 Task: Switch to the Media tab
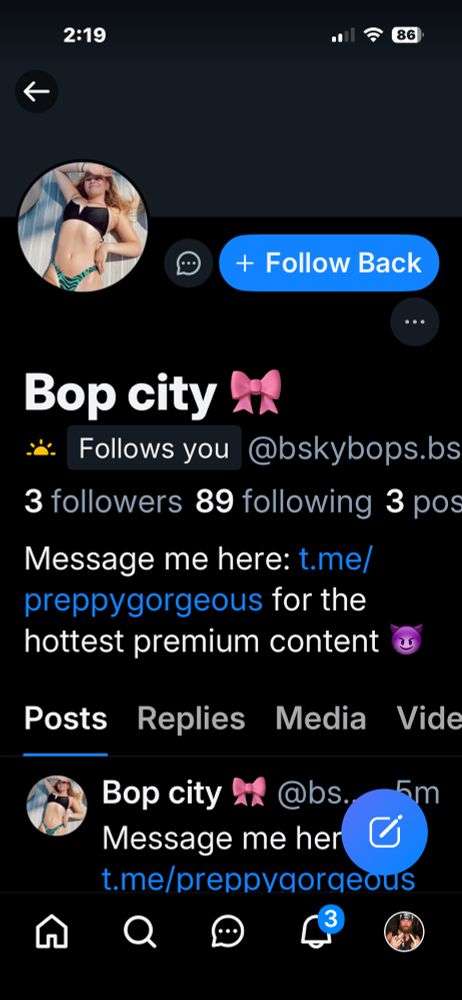(320, 719)
